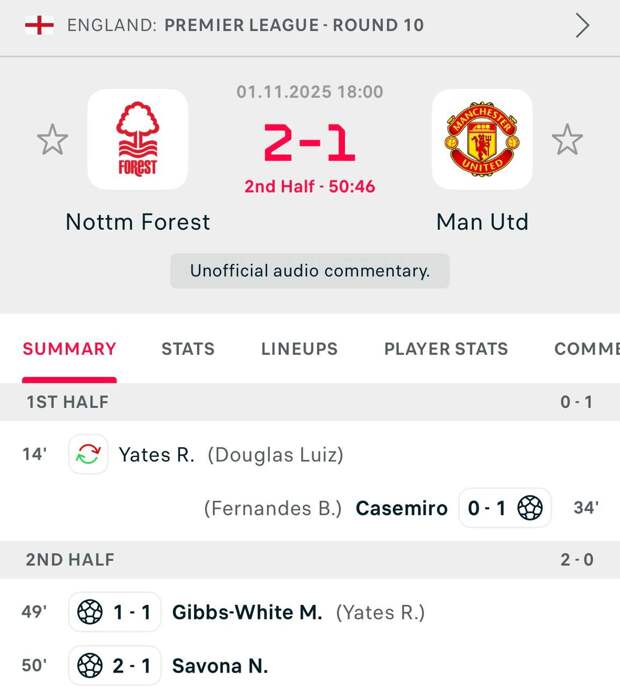Tap the substitution icon at 14'
Screen dimensions: 620x687
[88, 455]
